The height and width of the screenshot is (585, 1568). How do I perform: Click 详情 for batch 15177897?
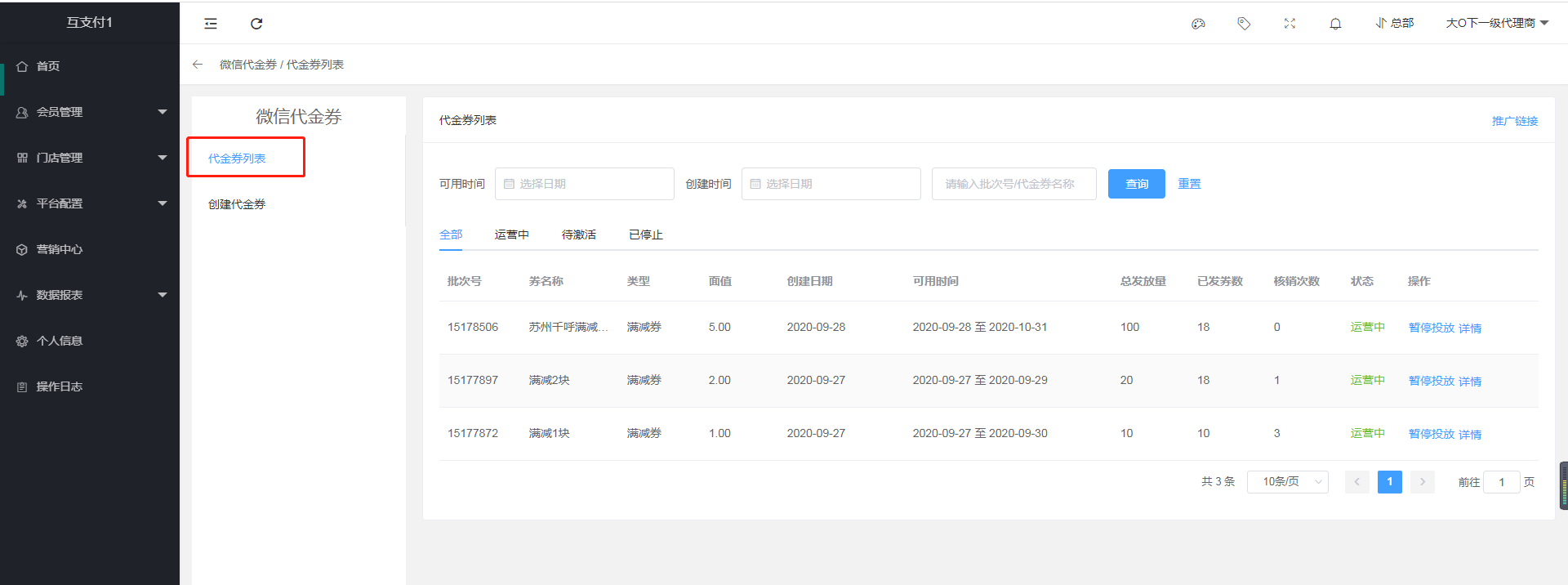1470,381
